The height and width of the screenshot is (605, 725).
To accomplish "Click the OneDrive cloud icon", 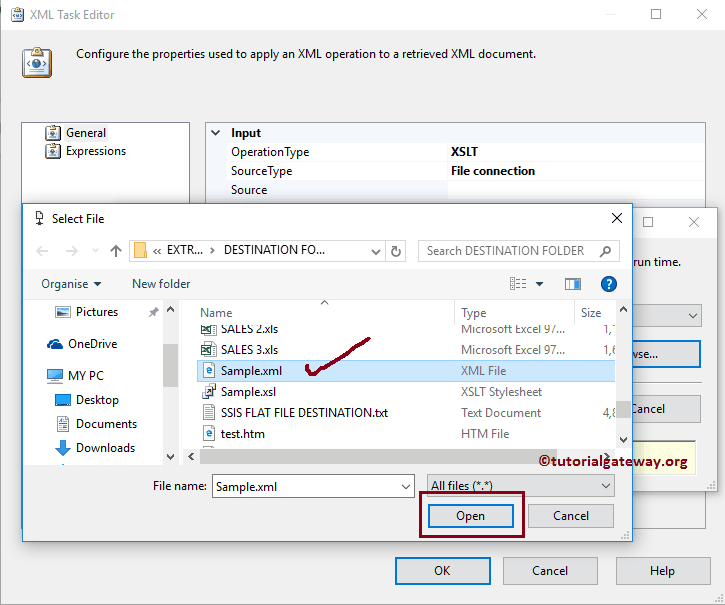I will (55, 344).
